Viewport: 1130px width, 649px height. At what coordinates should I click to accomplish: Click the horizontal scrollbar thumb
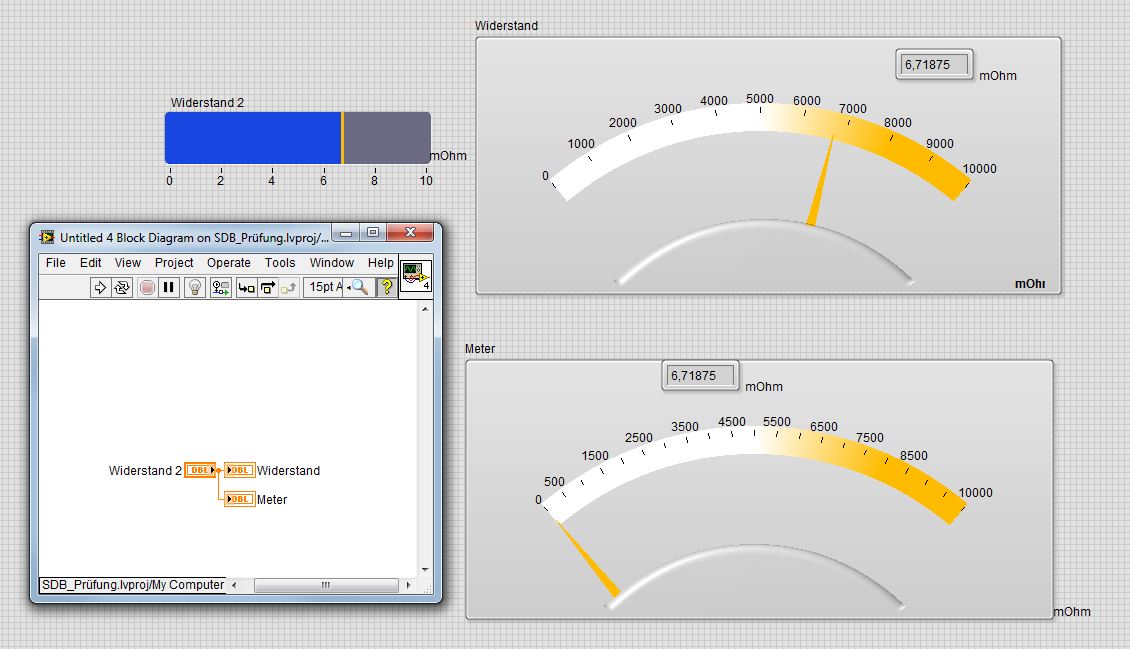(326, 585)
